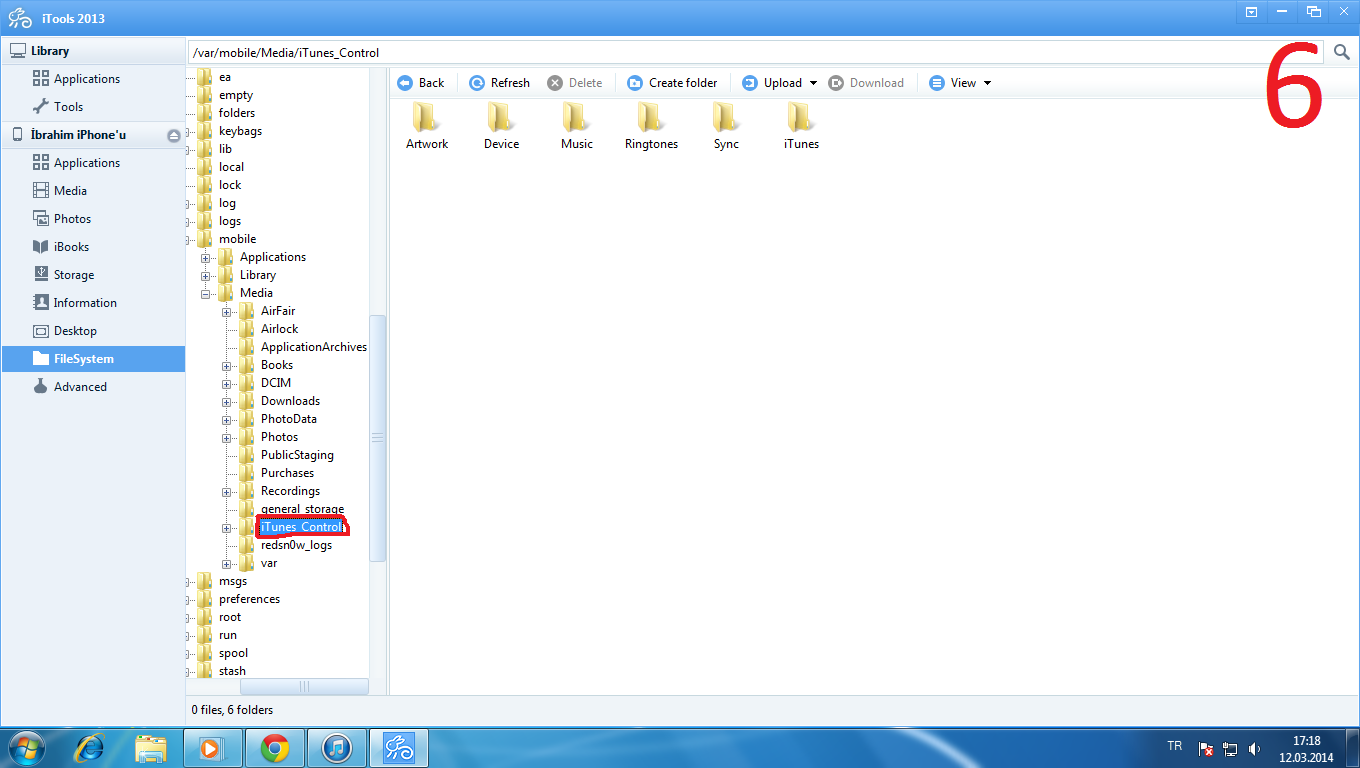1360x768 pixels.
Task: Open Photos section in sidebar
Action: [93, 219]
